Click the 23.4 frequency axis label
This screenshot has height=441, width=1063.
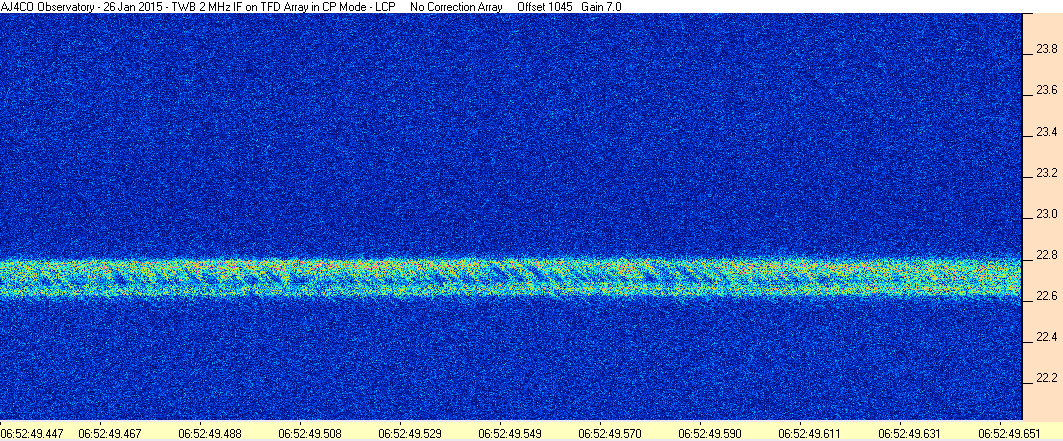coord(1047,131)
